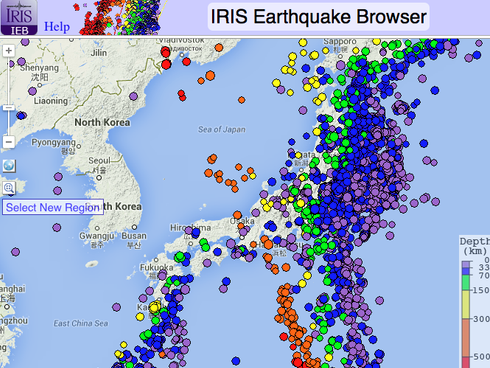
Task: Click the Select New Region button
Action: [x=53, y=207]
